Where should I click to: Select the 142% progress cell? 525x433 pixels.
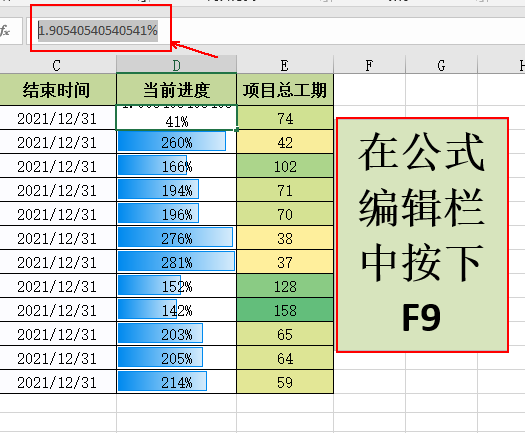176,310
